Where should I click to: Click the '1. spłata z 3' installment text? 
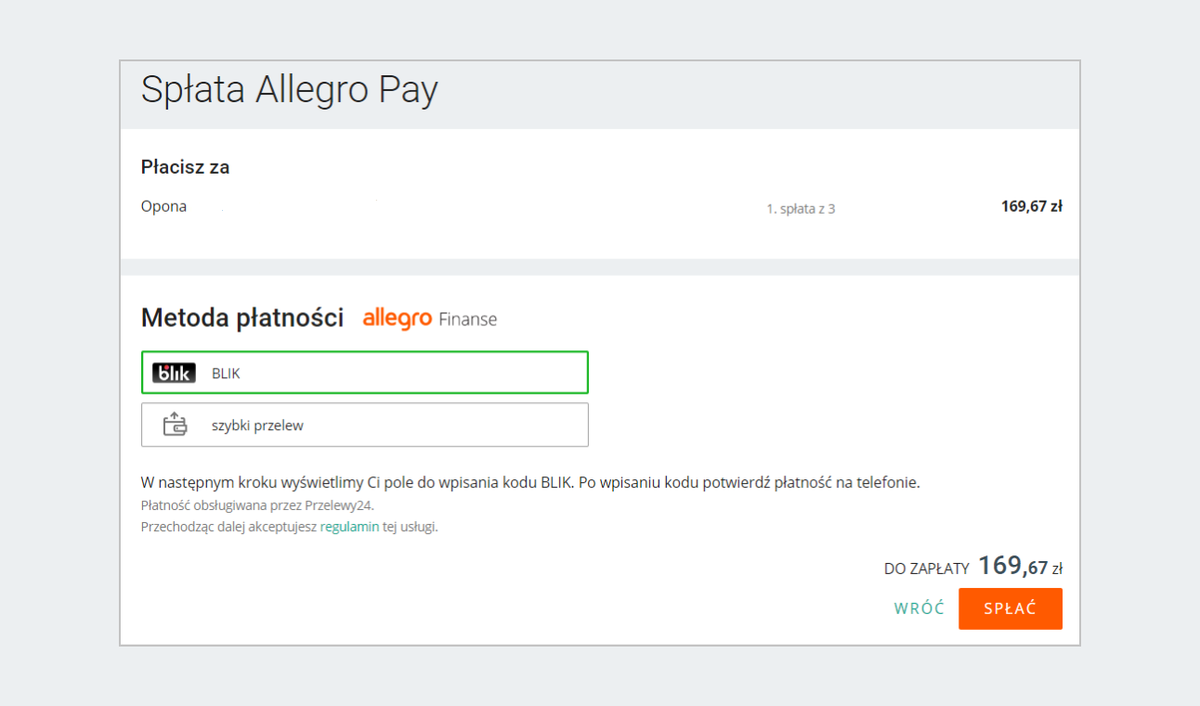pyautogui.click(x=801, y=209)
